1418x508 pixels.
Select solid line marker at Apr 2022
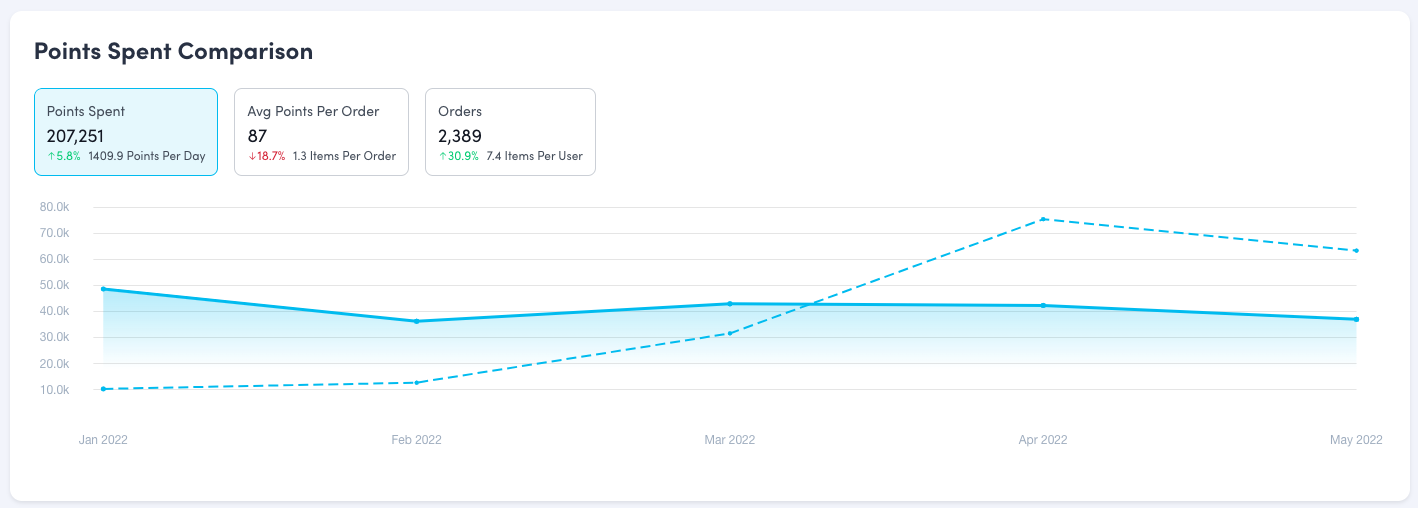1043,305
